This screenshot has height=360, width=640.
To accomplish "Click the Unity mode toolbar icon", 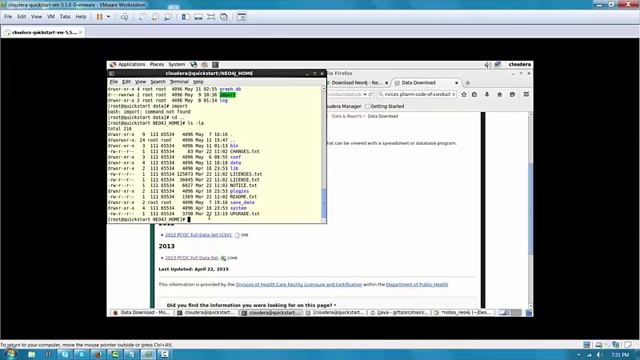I will click(x=224, y=17).
